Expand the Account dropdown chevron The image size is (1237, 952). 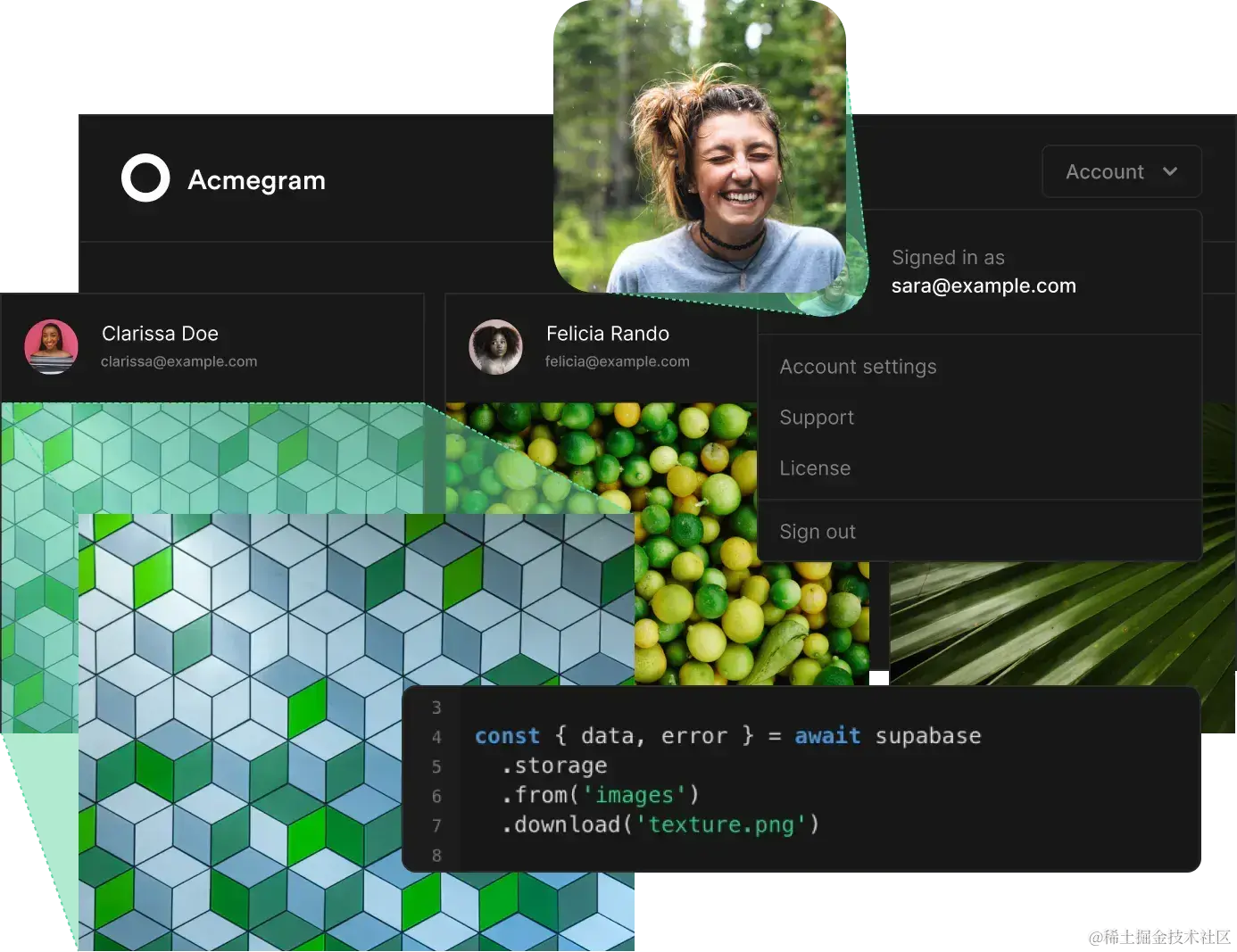point(1170,171)
